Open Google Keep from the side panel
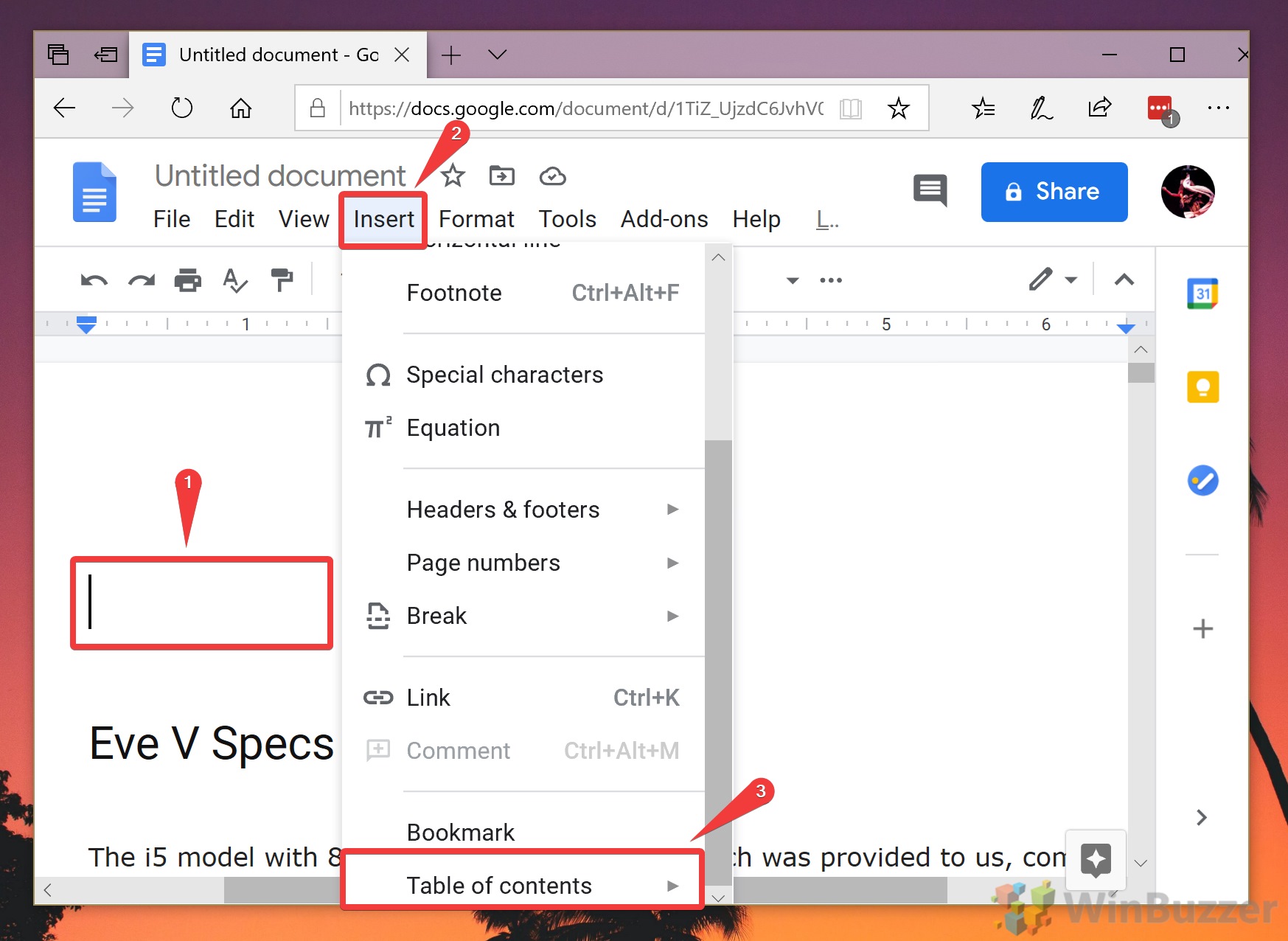This screenshot has height=941, width=1288. (x=1202, y=386)
